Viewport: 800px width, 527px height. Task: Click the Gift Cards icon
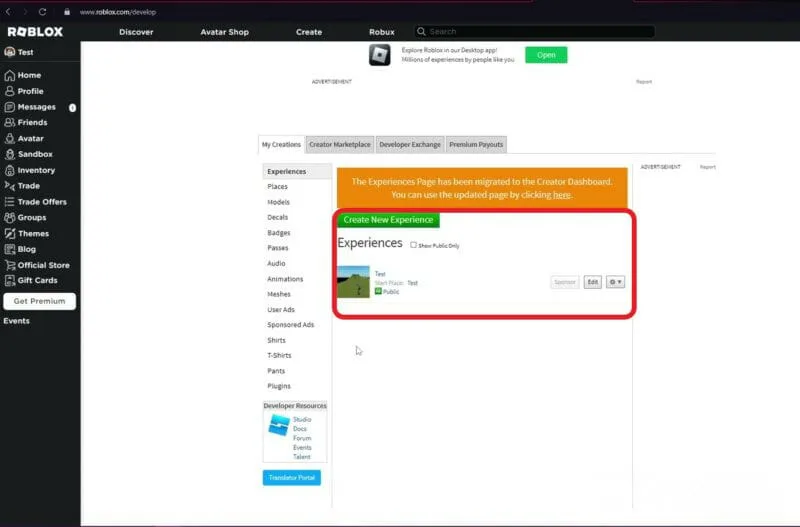[10, 281]
